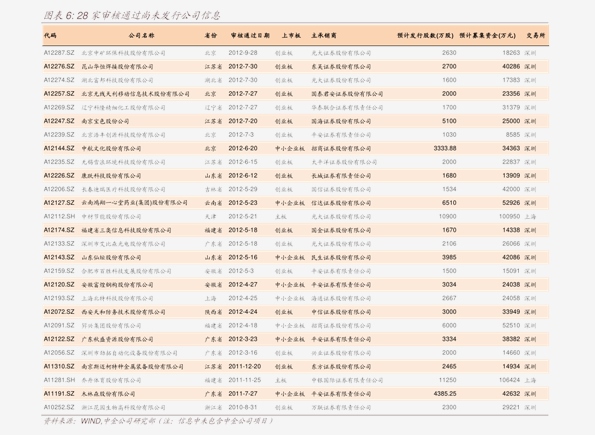Click the raised funds value 106424
This screenshot has height=435, width=595.
click(x=509, y=380)
